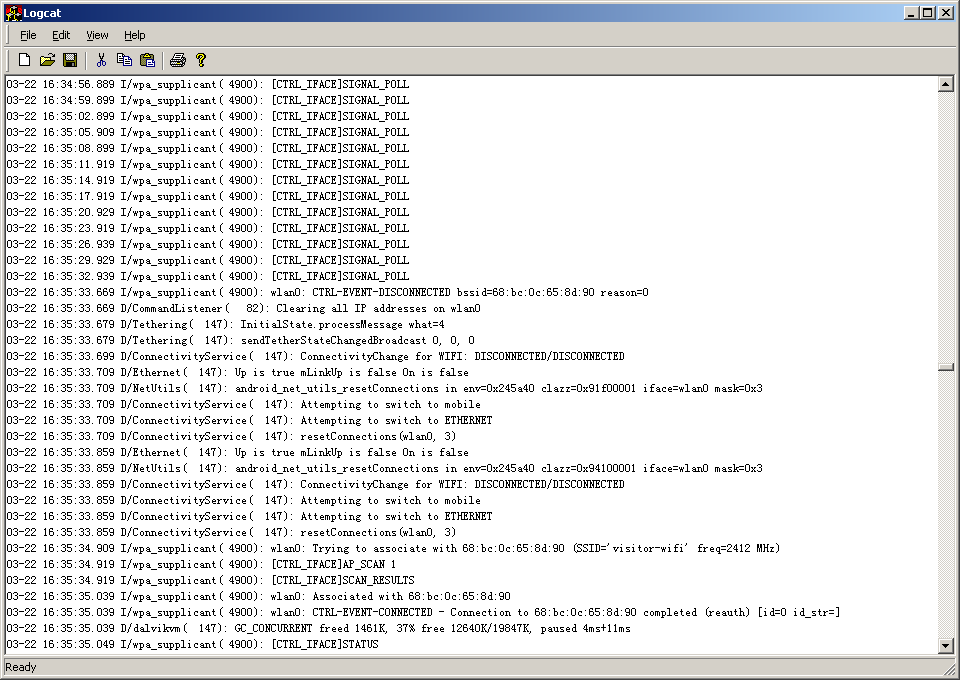Click the scrollbar down arrow
Screen dimensions: 960x680
click(945, 645)
